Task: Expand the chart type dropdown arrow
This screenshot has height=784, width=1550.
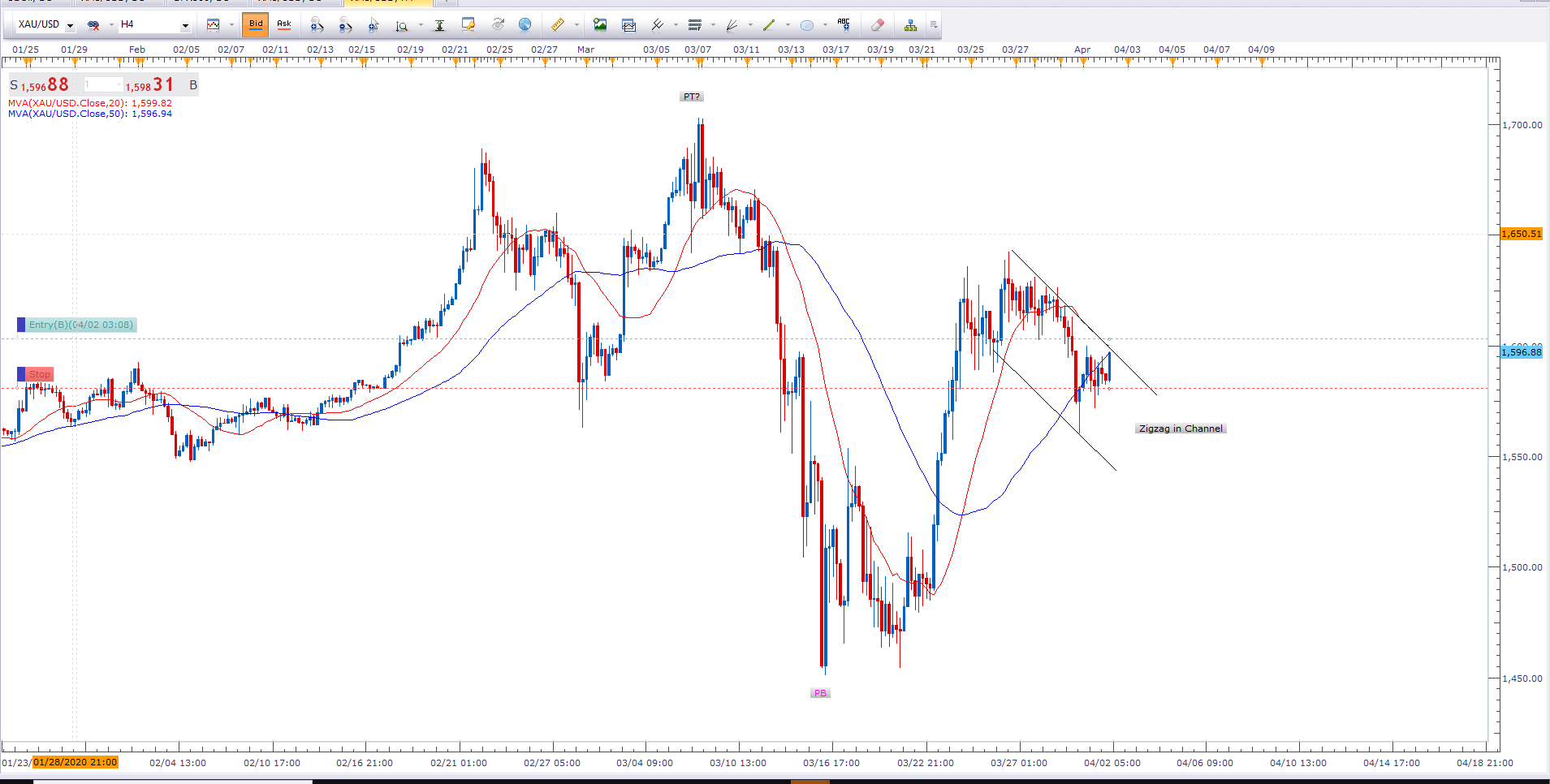Action: (x=231, y=25)
